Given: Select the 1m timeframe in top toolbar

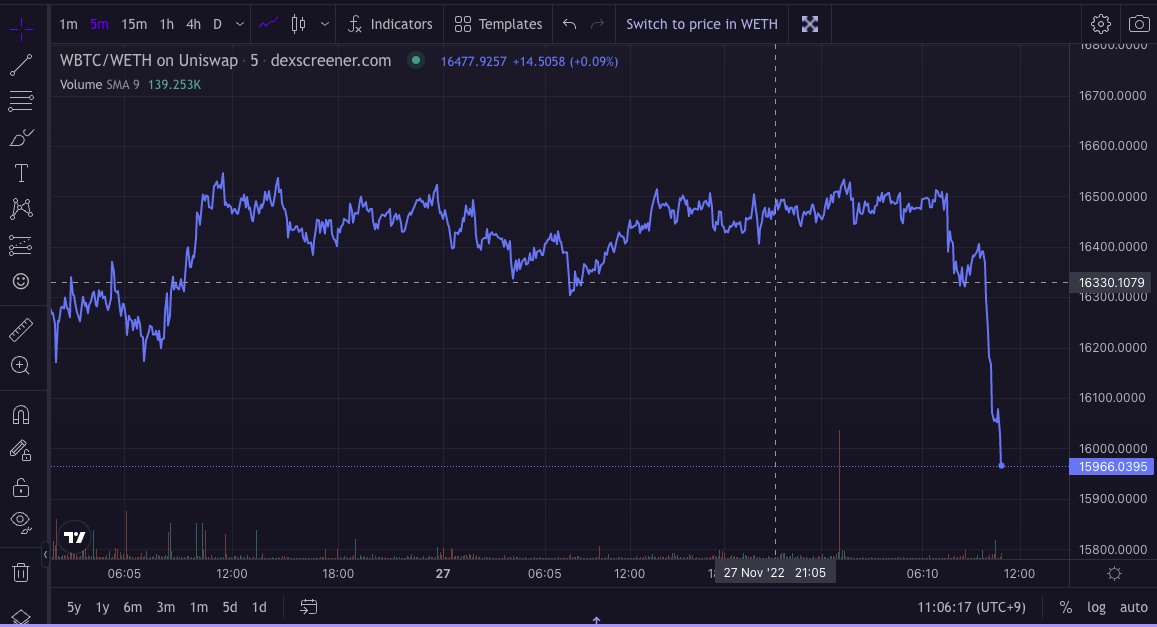Looking at the screenshot, I should [69, 24].
